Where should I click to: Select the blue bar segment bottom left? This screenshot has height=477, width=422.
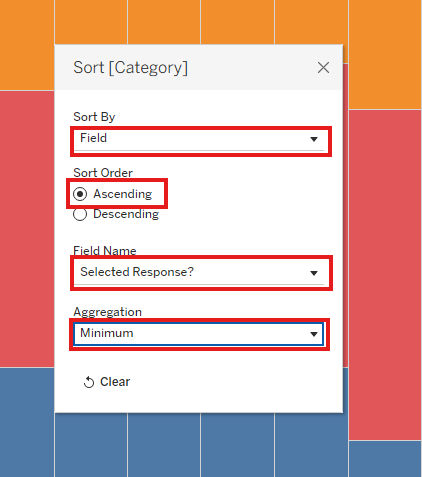[27, 422]
